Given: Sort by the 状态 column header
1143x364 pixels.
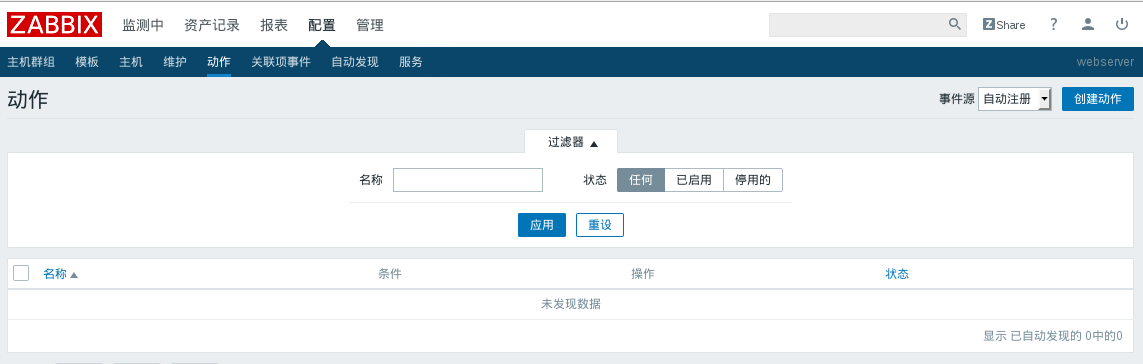Looking at the screenshot, I should tap(897, 274).
